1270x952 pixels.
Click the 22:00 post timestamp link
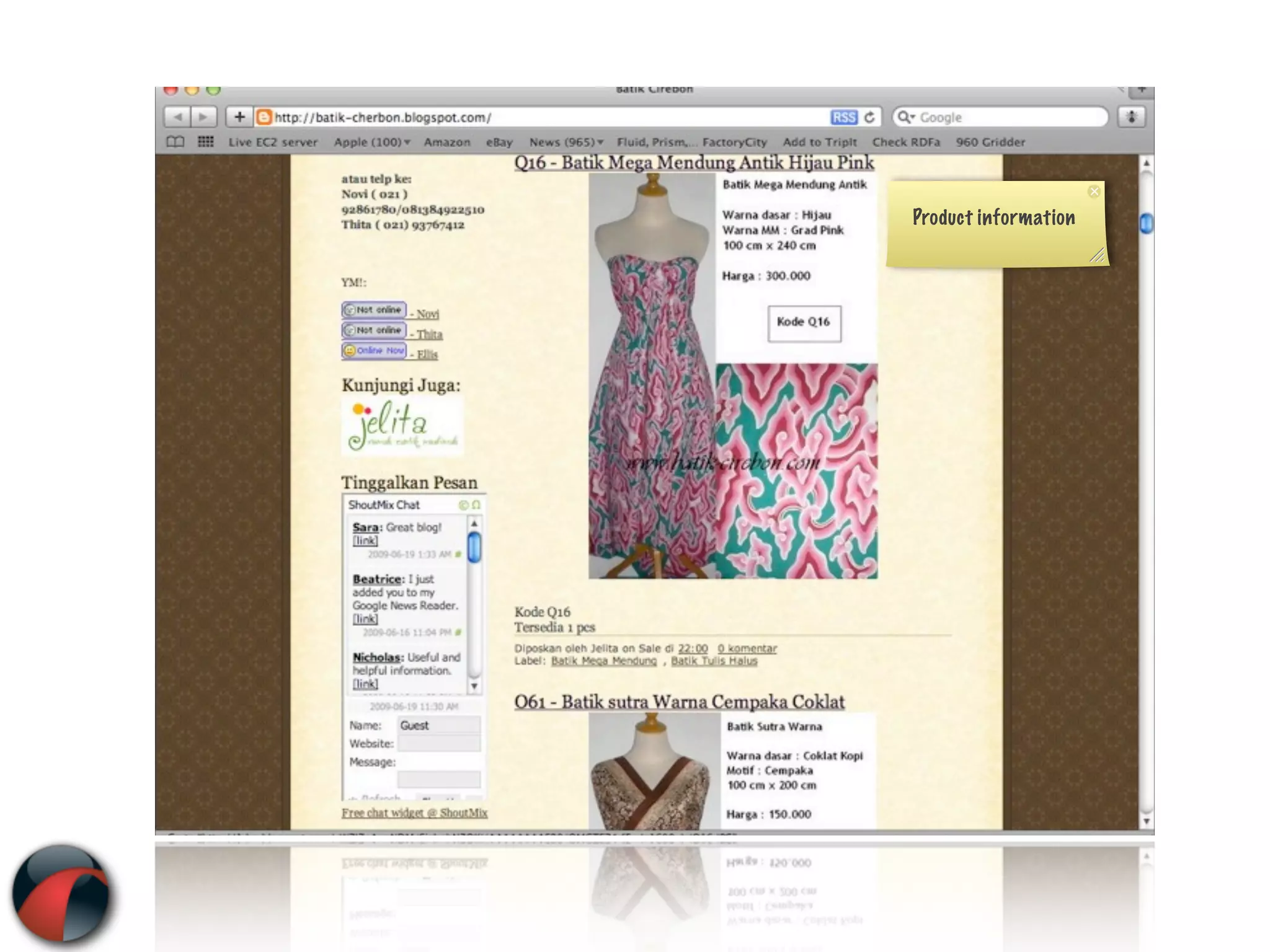pyautogui.click(x=693, y=648)
